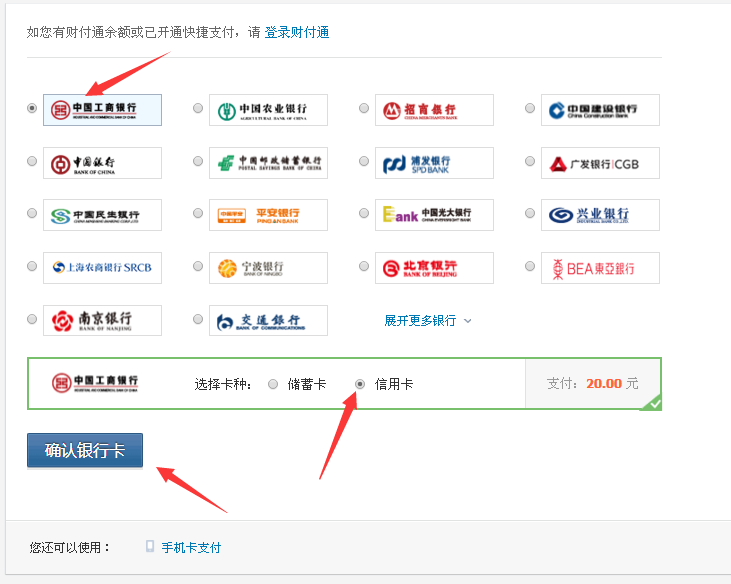
Task: Select radio button for 上海农商银行 SRCB
Action: pos(32,266)
